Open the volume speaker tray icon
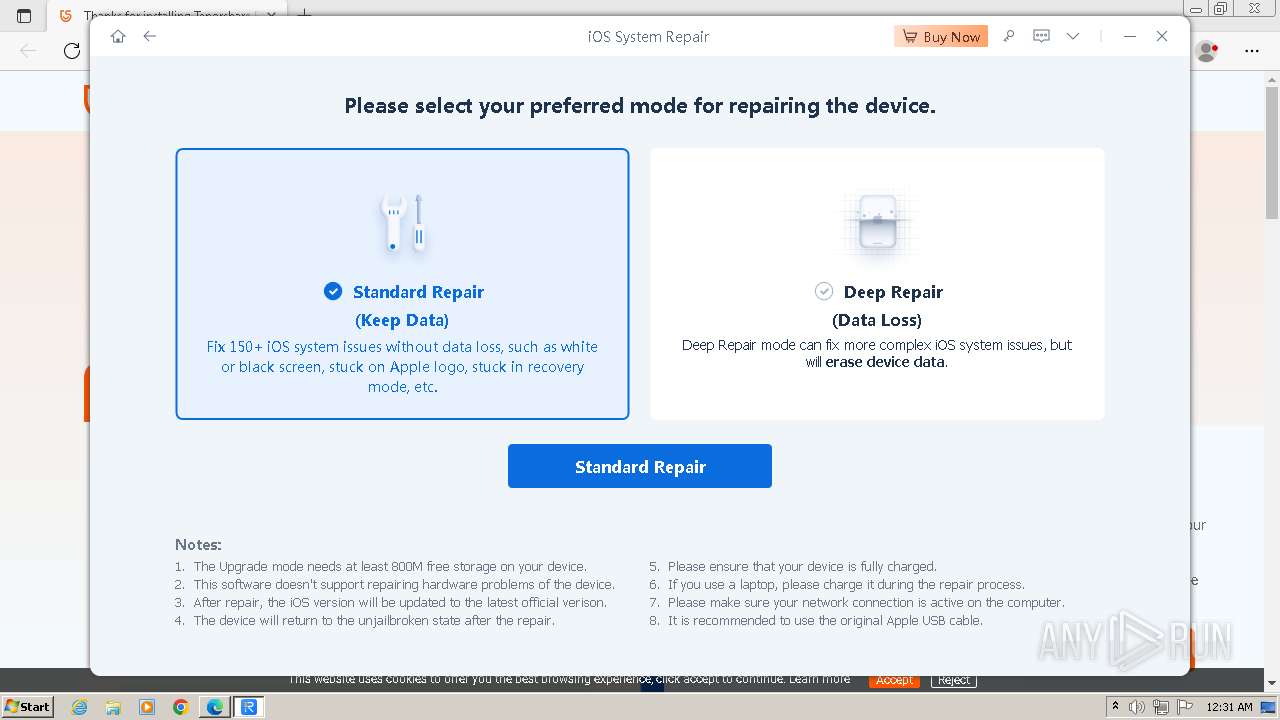Viewport: 1280px width, 720px height. [x=1137, y=707]
